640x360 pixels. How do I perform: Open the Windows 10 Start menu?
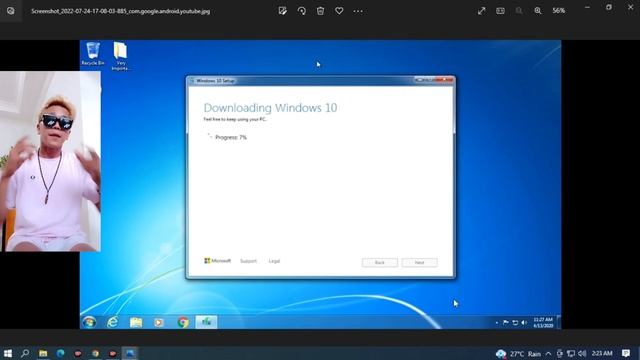[x=8, y=353]
